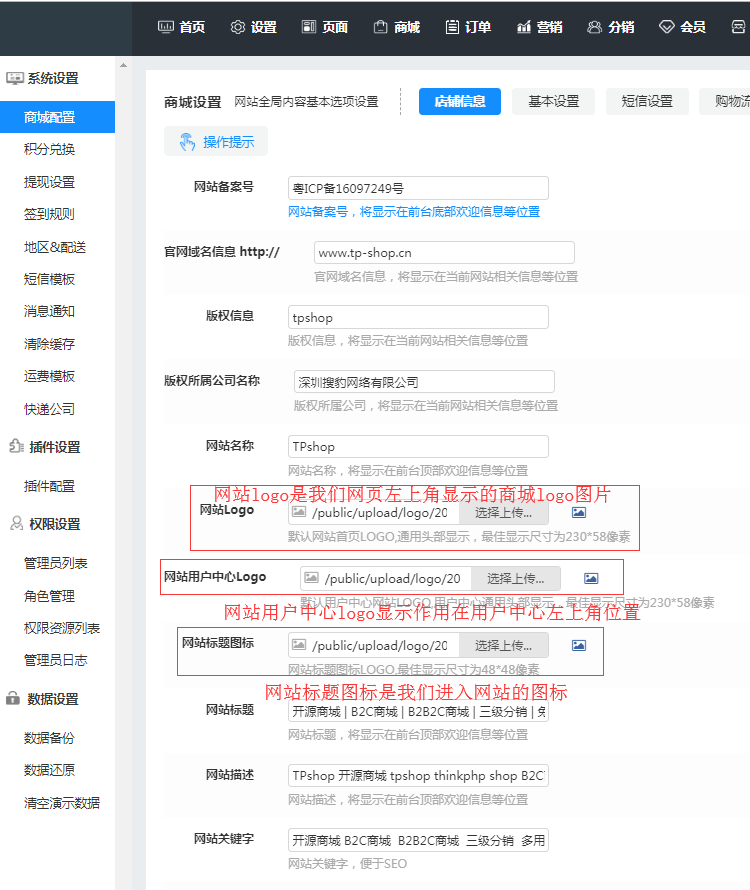
Task: Switch to the 短信设置 tab
Action: pyautogui.click(x=647, y=101)
